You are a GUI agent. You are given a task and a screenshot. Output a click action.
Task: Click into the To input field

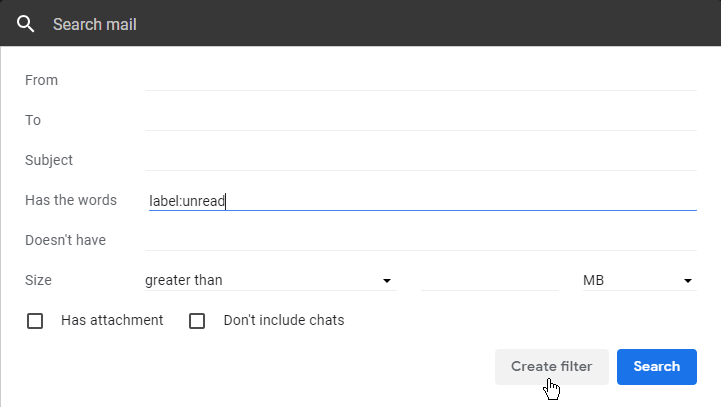[x=420, y=120]
